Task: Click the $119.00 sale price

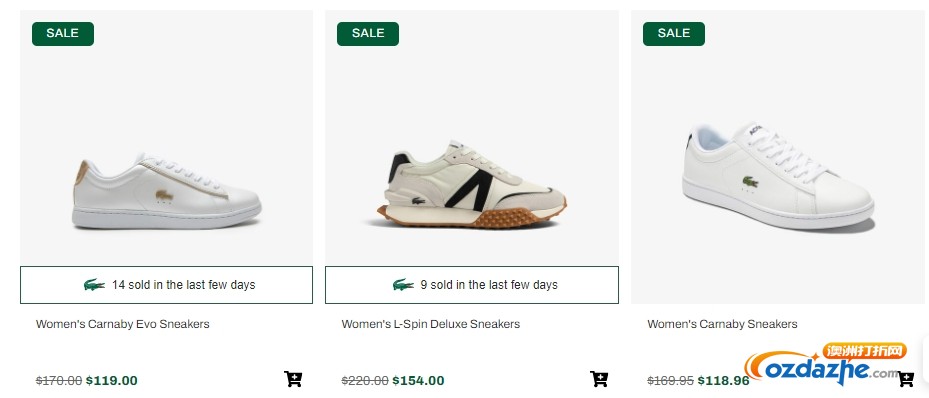Action: pyautogui.click(x=111, y=380)
